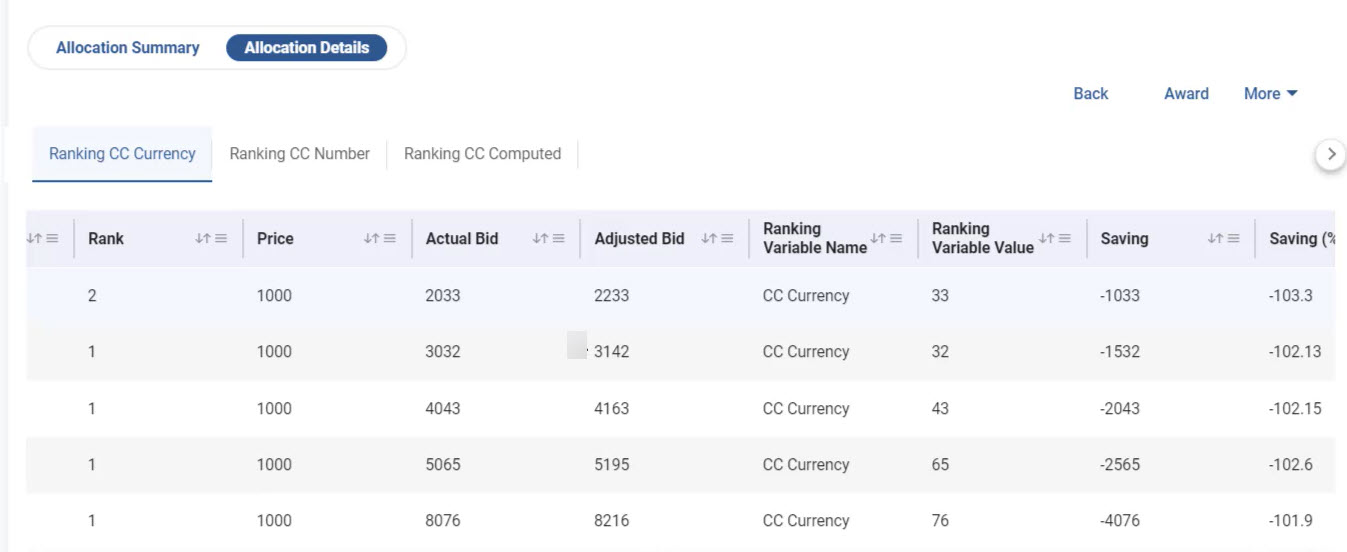Open the Price column filter menu
Image resolution: width=1347 pixels, height=552 pixels.
tap(390, 239)
